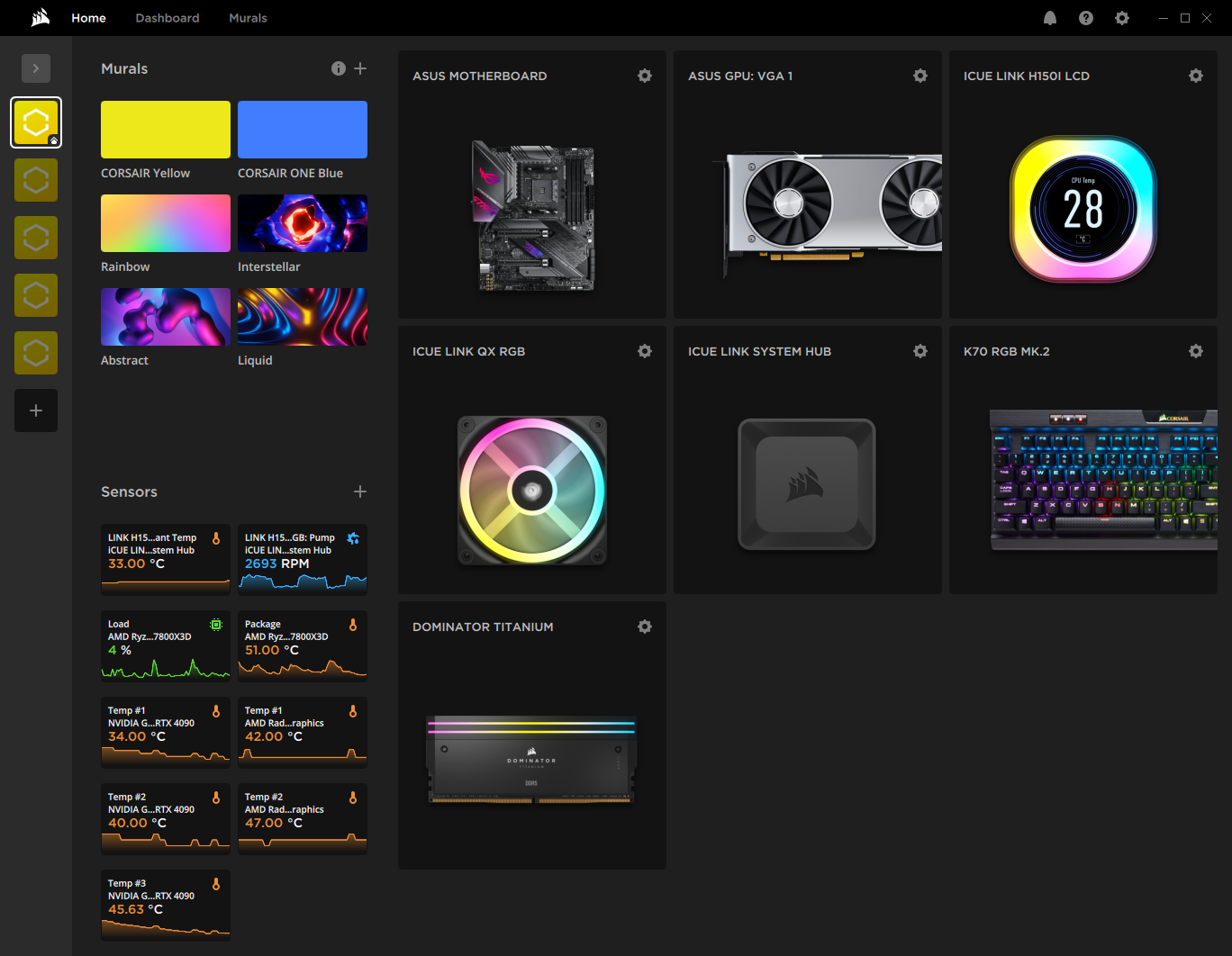Open Dominator Titanium settings gear
The width and height of the screenshot is (1232, 956).
(645, 627)
